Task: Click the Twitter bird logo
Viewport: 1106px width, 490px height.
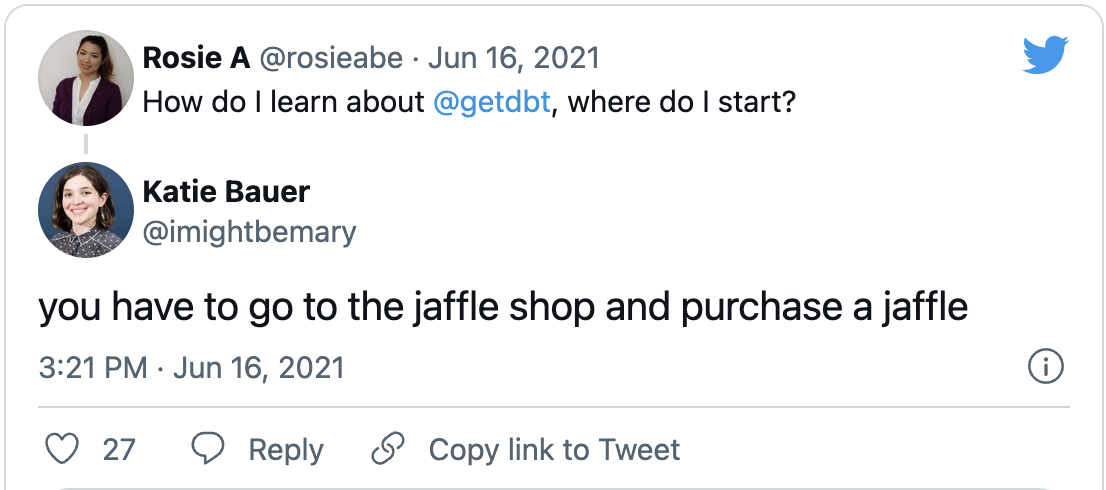Action: (1045, 56)
